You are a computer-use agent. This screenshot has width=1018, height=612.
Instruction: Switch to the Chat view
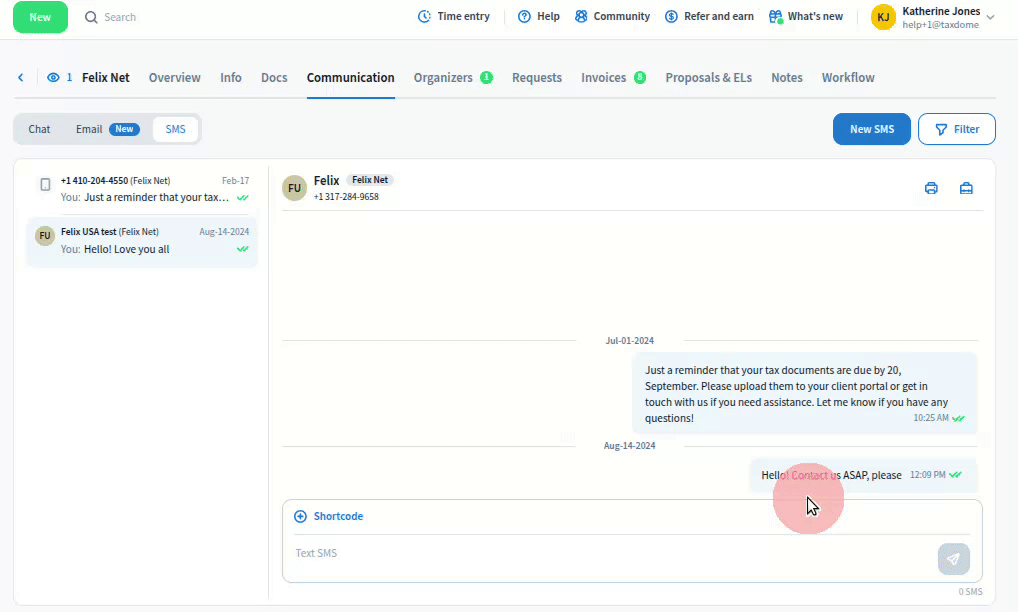39,129
